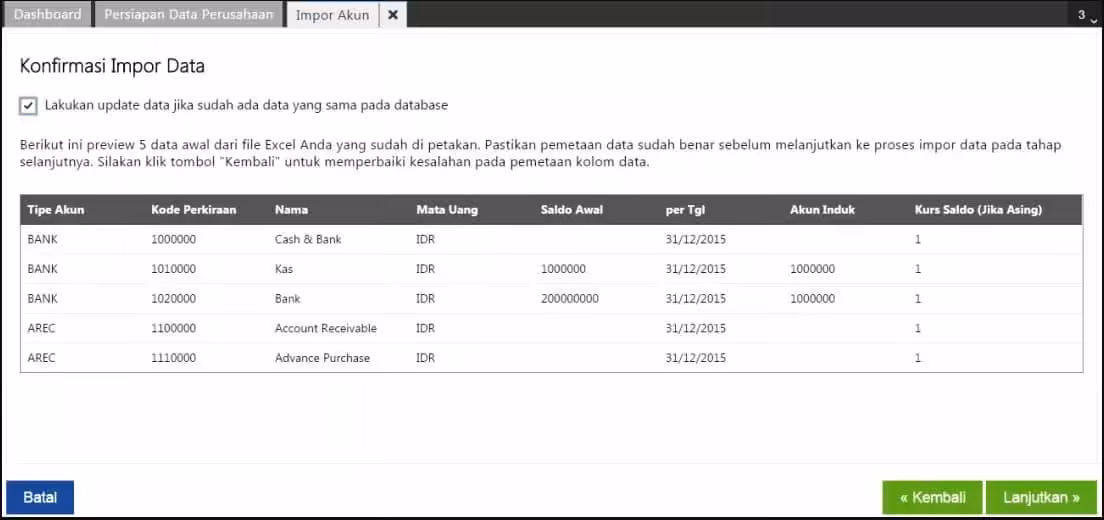Click BANK type in Cash & Bank row
The image size is (1104, 520).
pos(42,239)
